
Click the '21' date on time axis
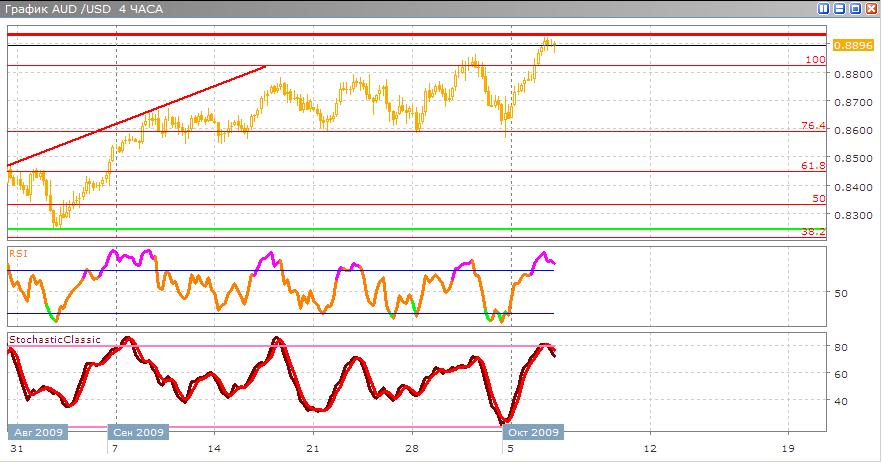tap(313, 449)
